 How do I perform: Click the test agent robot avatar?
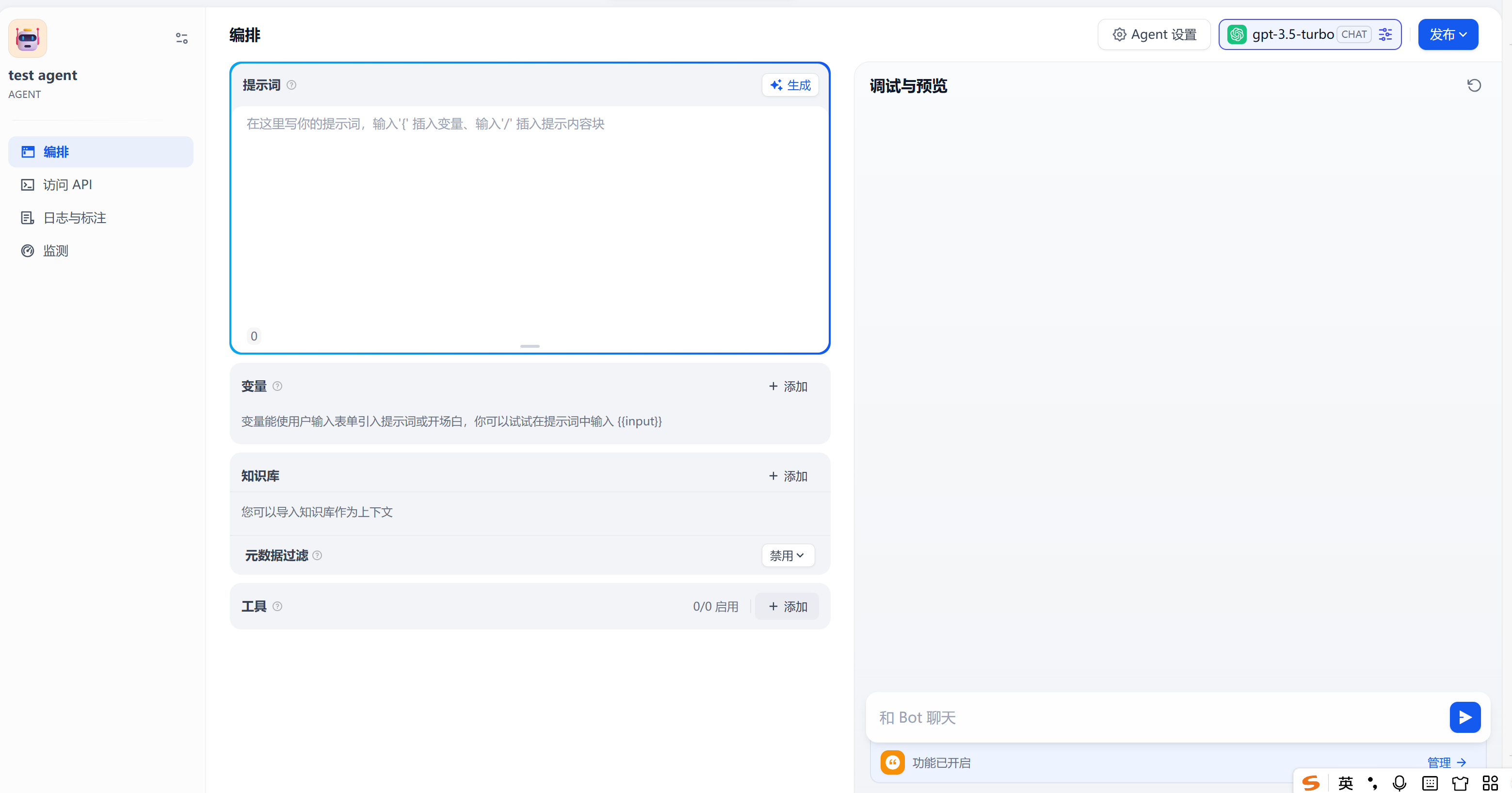click(x=28, y=38)
